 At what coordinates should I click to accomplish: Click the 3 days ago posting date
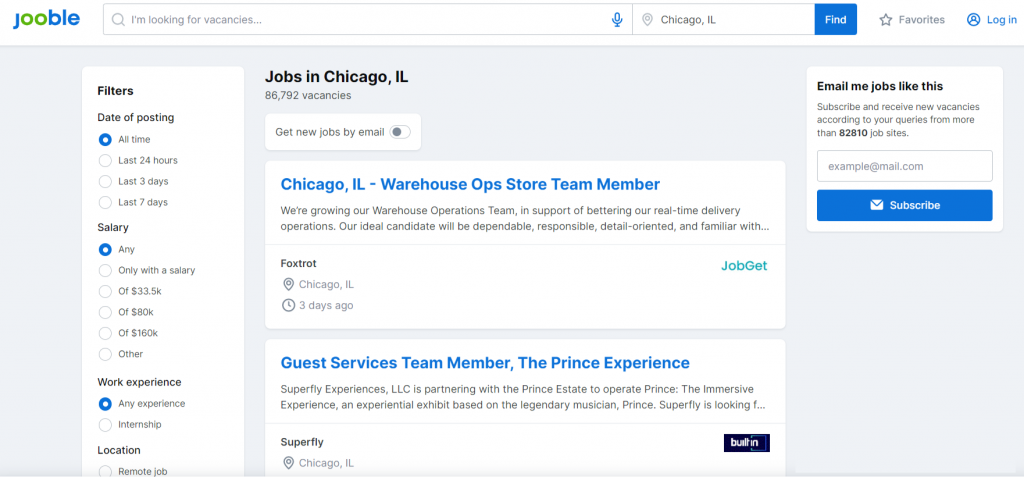coord(326,305)
